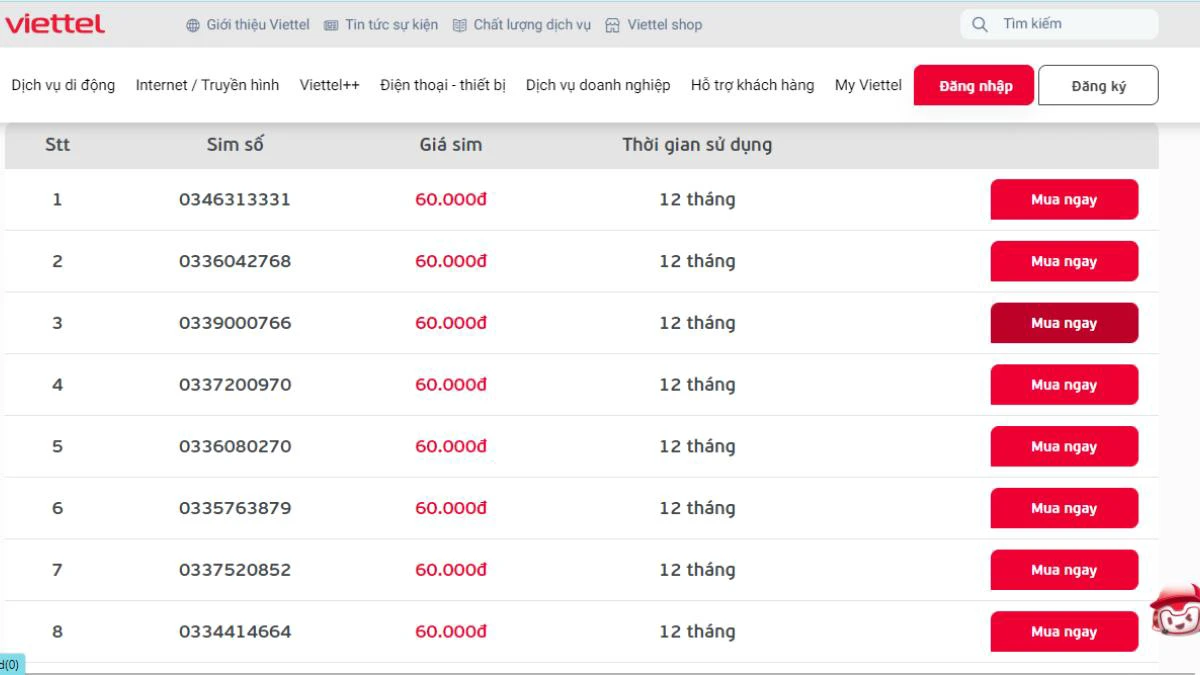Select sim number 0336042768
This screenshot has width=1200, height=675.
coord(235,261)
